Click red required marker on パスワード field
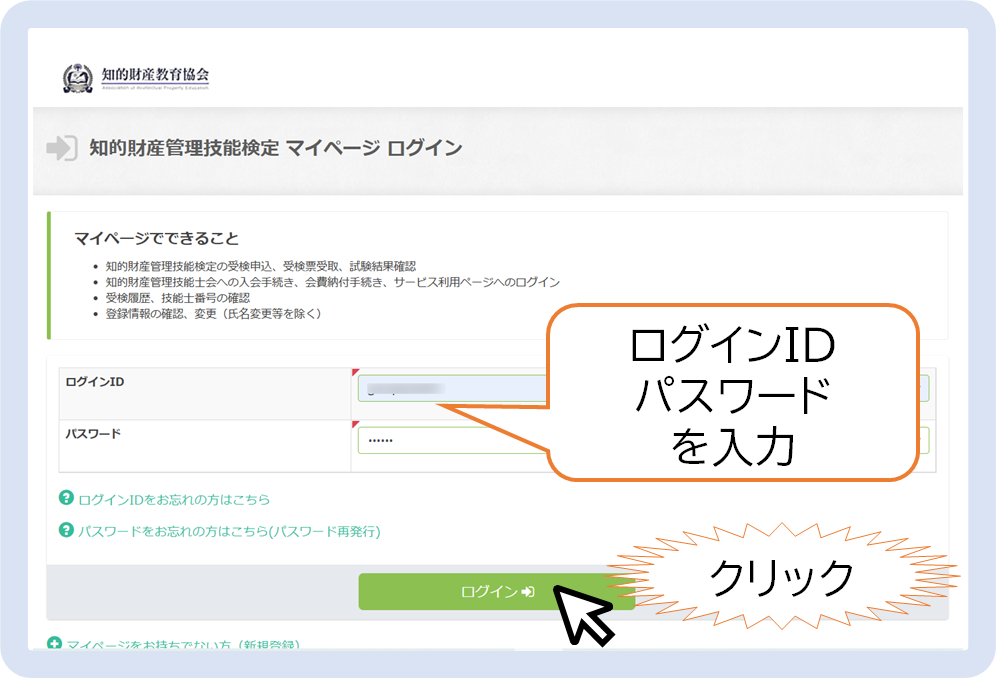The image size is (996, 678). 355,424
